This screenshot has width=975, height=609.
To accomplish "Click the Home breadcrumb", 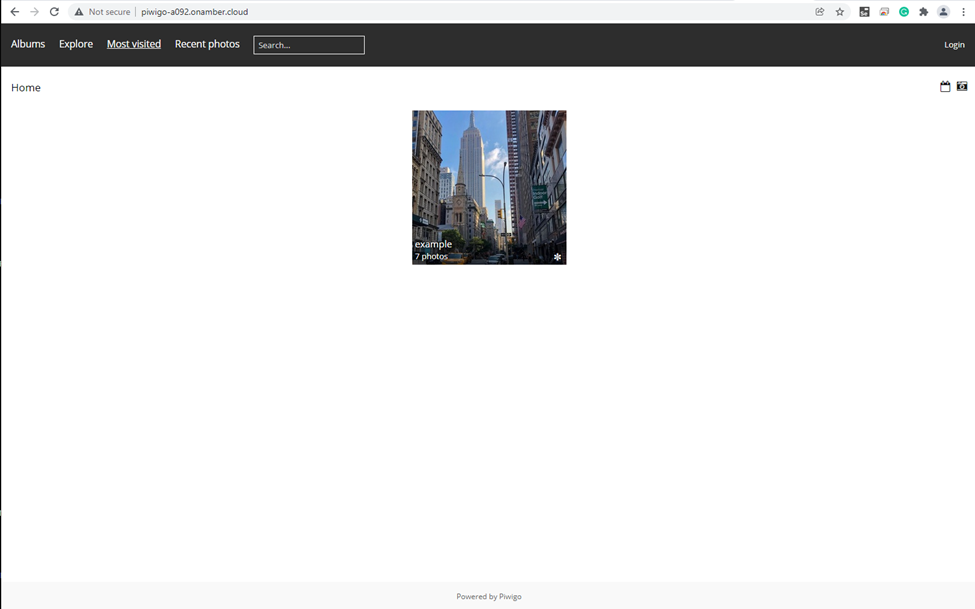I will pyautogui.click(x=25, y=88).
